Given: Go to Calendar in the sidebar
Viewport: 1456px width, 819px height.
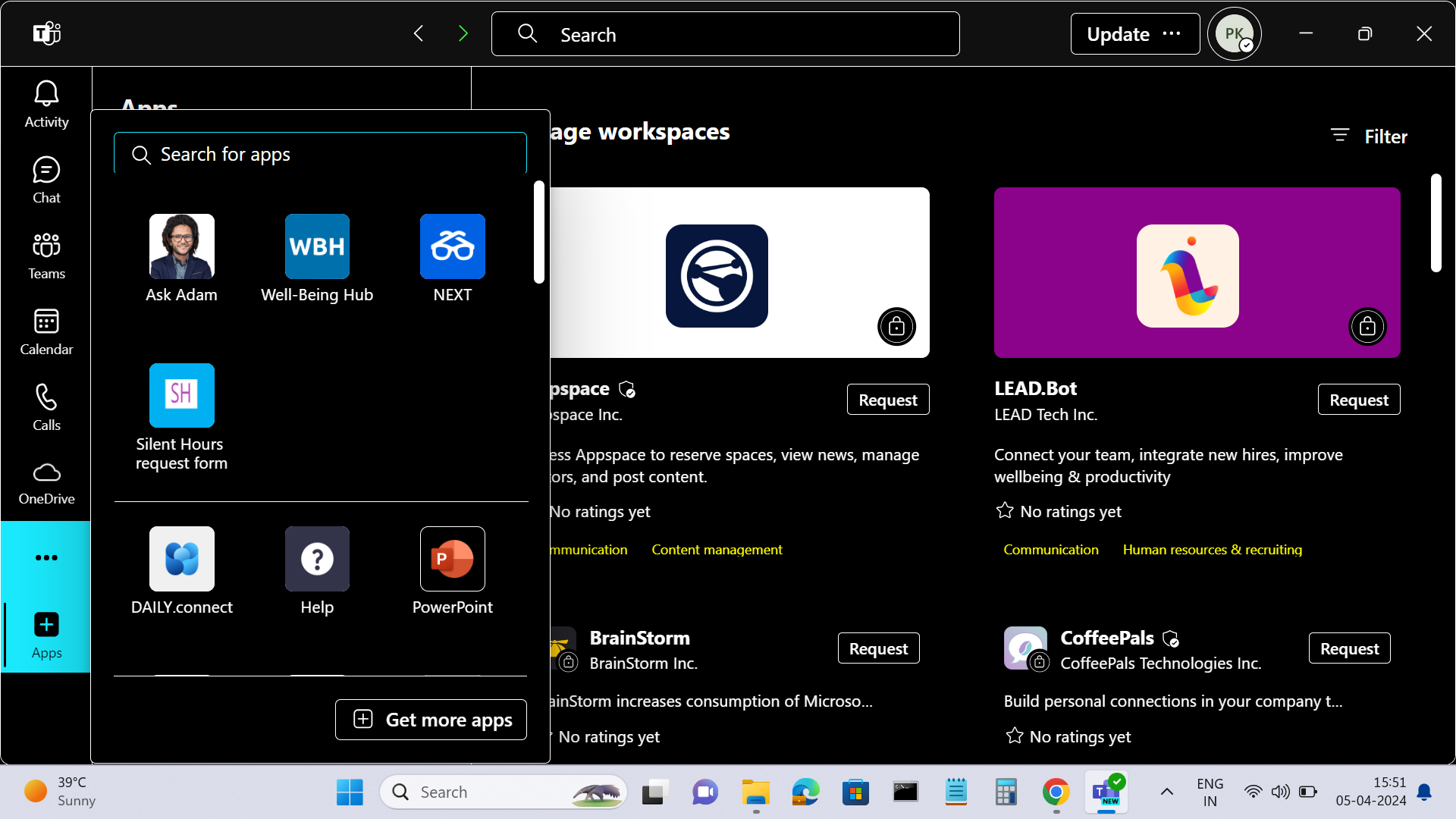Looking at the screenshot, I should point(46,332).
